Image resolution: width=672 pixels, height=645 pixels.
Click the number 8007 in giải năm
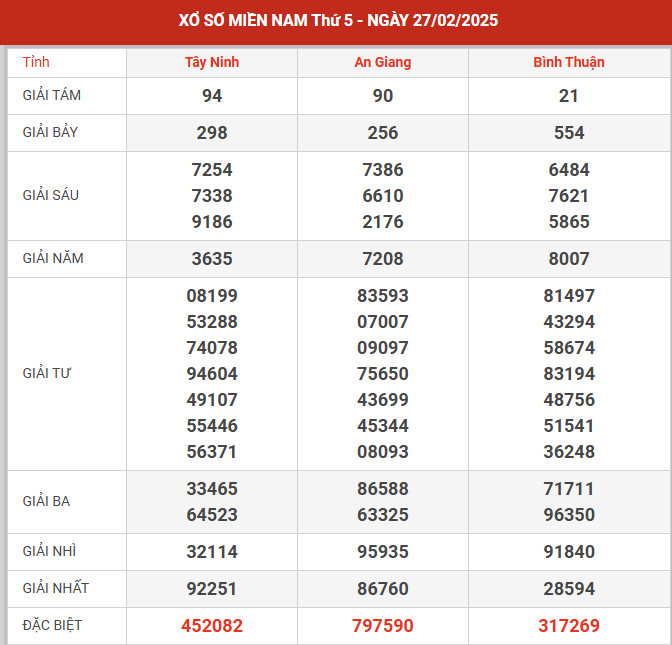[x=569, y=258]
